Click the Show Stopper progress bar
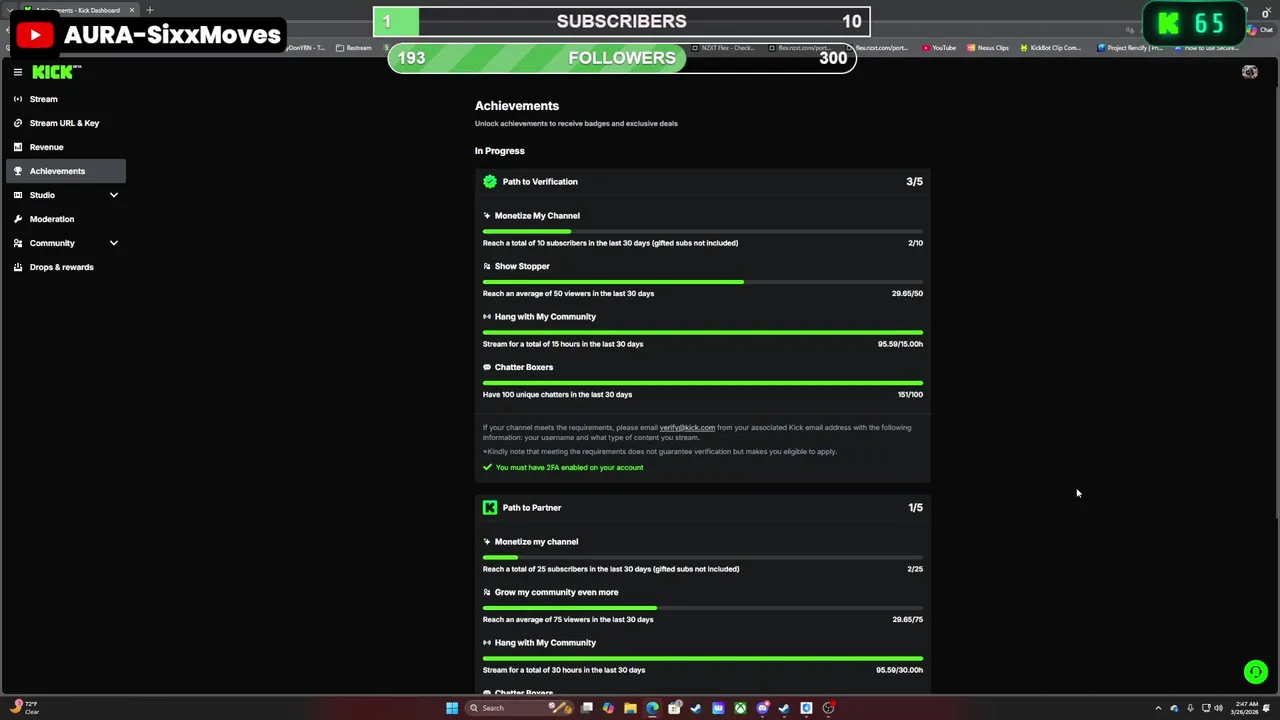 pyautogui.click(x=703, y=282)
